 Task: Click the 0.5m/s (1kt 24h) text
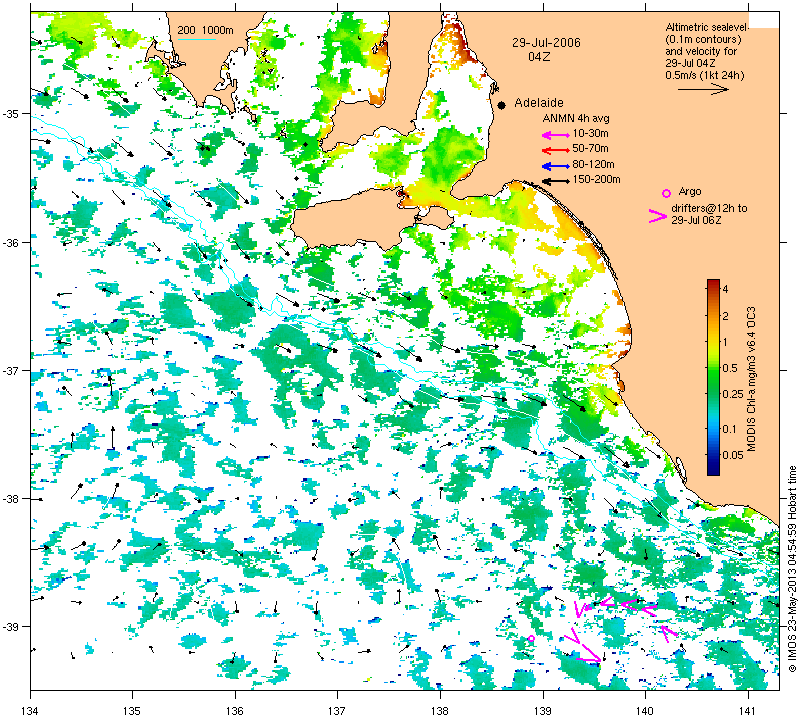705,76
